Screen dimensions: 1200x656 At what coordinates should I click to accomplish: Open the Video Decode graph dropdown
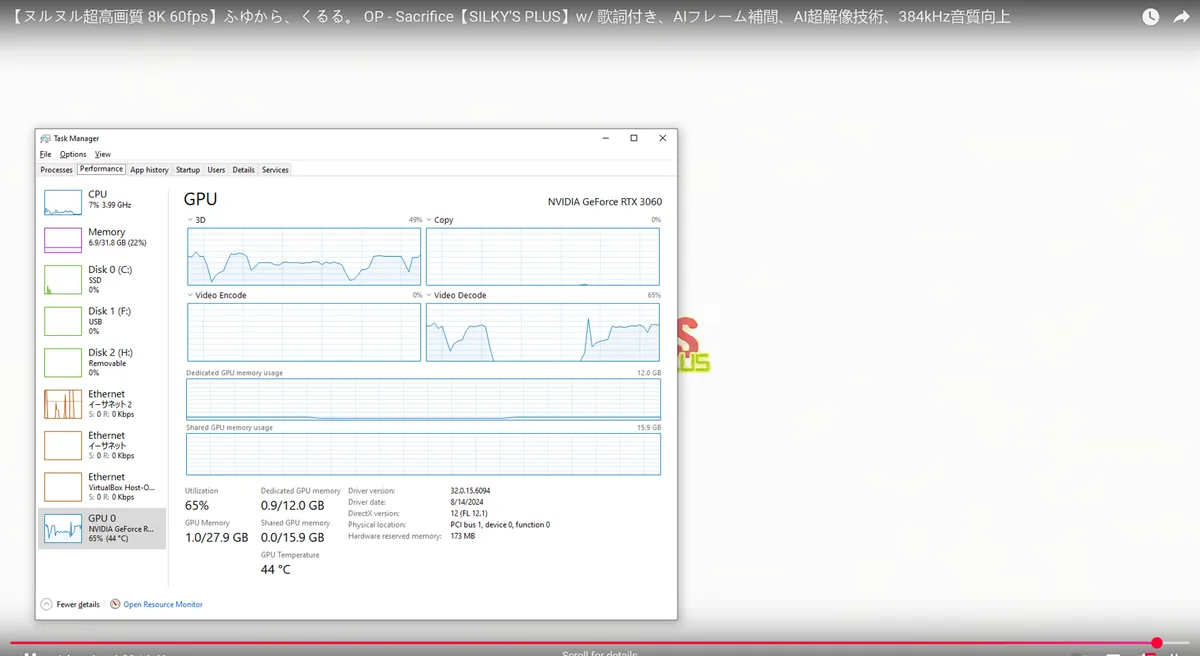click(429, 296)
